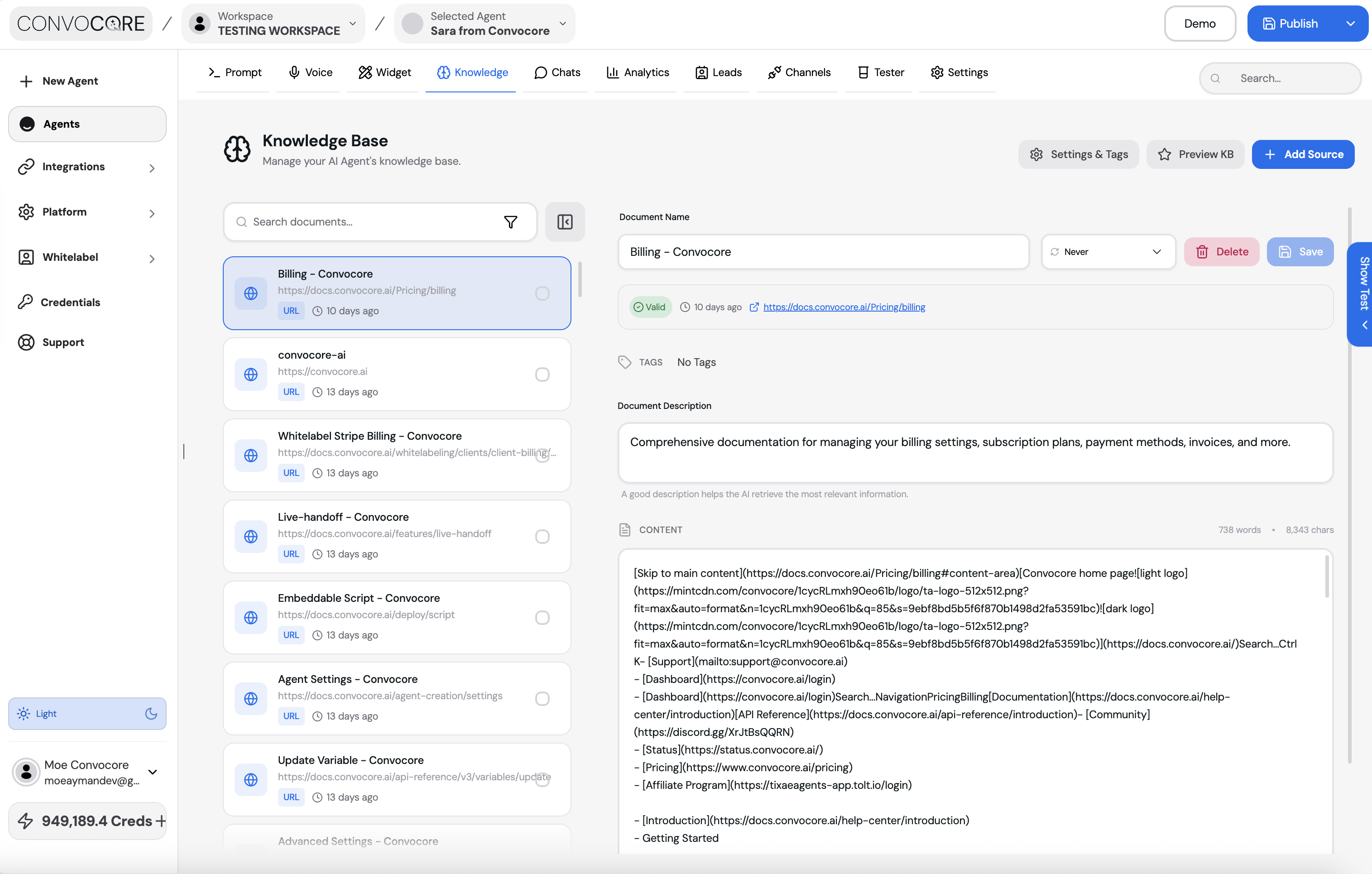This screenshot has height=874, width=1372.
Task: Select the Whitelabel Stripe Billing checkbox circle
Action: 542,455
